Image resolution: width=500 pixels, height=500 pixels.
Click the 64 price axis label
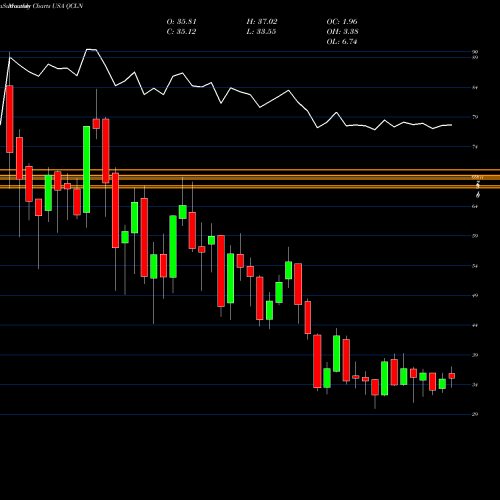[x=475, y=206]
